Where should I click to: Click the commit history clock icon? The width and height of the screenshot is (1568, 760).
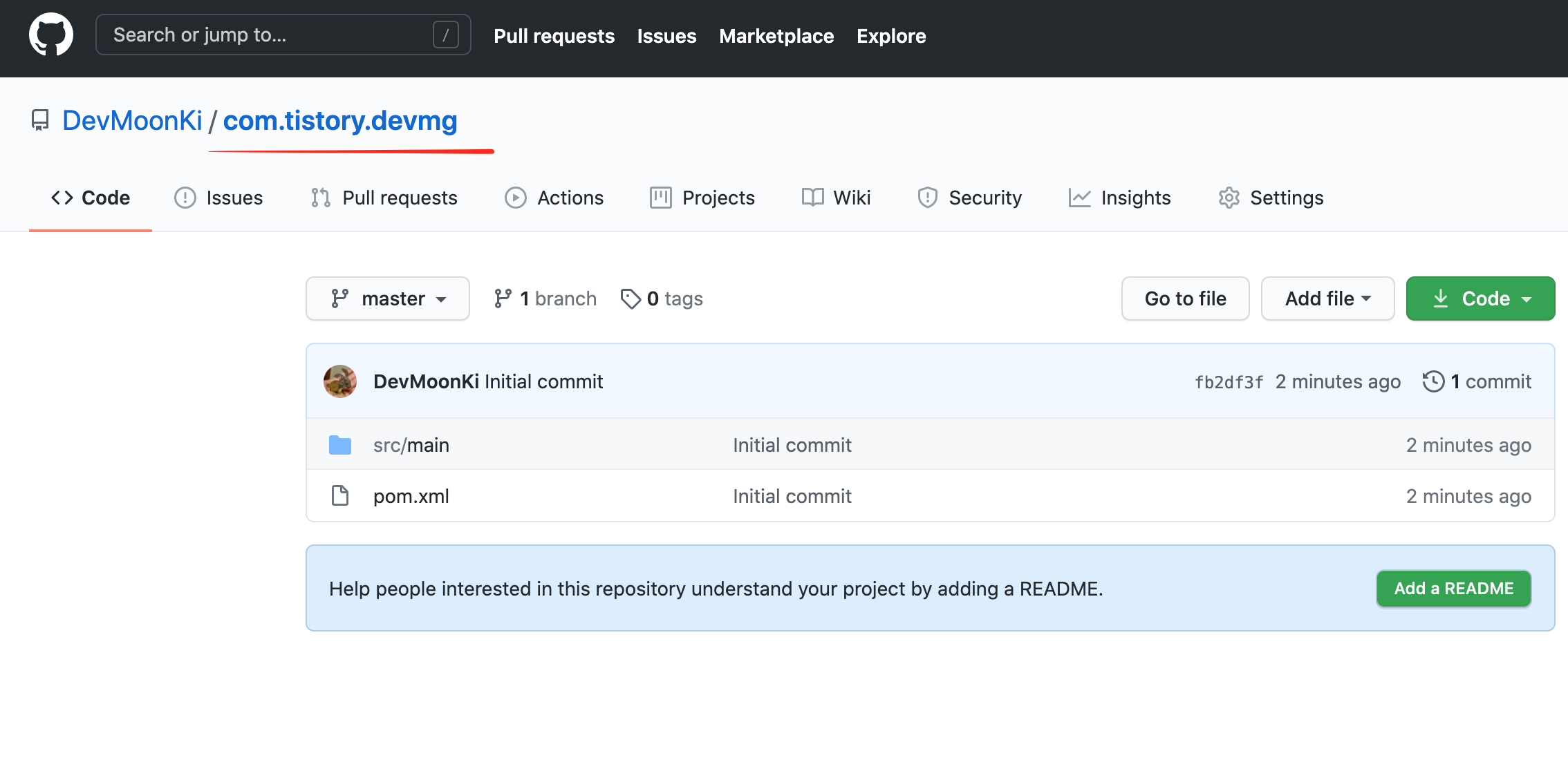point(1433,381)
